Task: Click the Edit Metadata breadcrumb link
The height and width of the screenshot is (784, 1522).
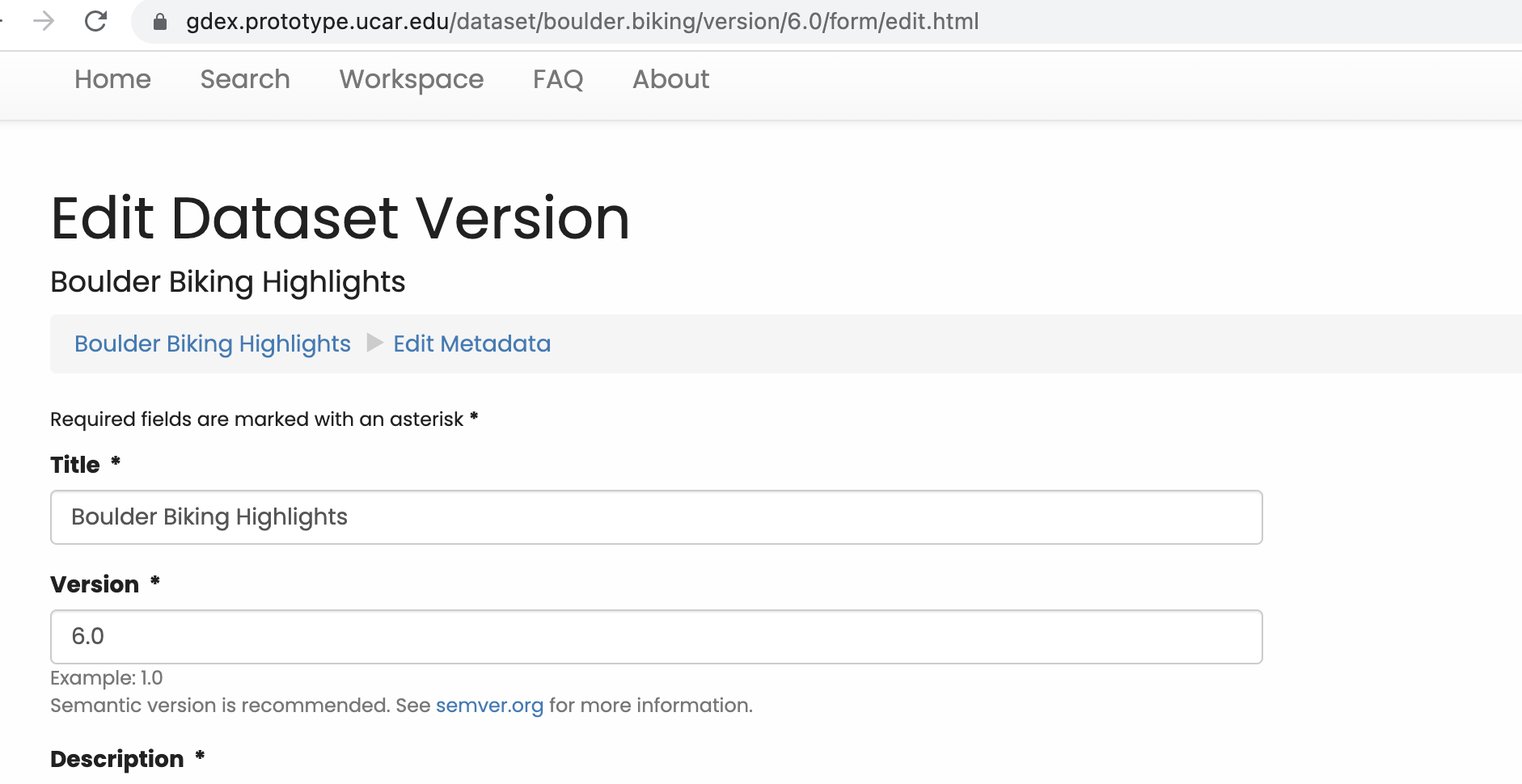Action: pos(471,344)
